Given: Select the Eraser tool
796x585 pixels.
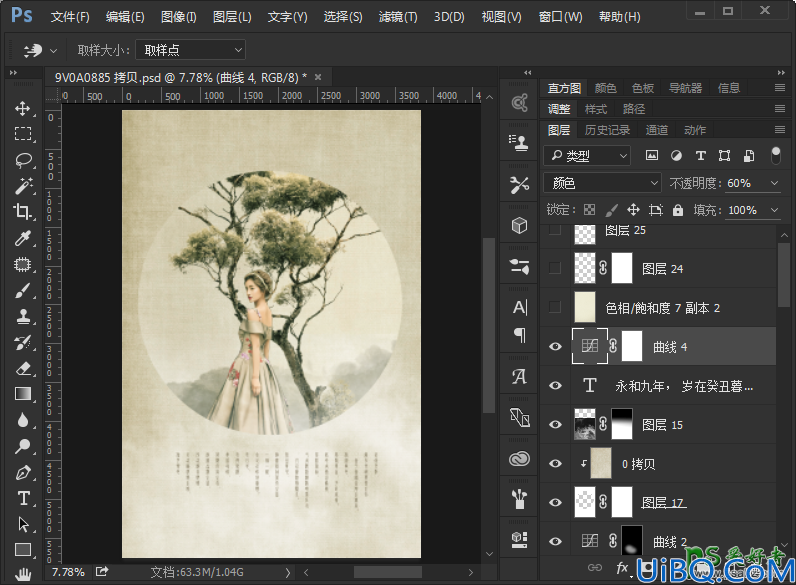Looking at the screenshot, I should pos(22,369).
